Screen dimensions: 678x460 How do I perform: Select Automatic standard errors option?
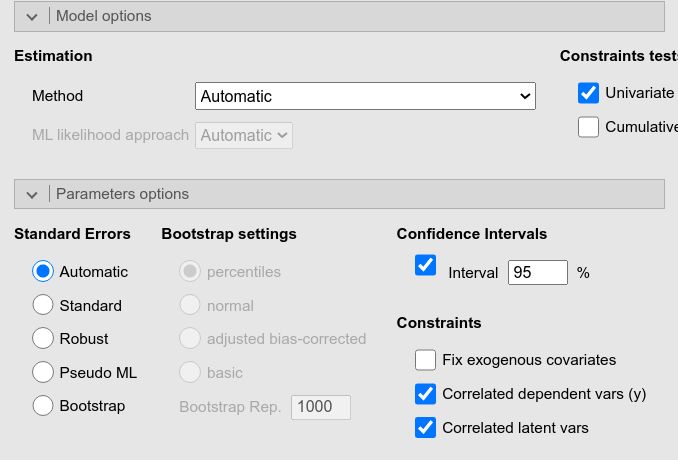click(43, 271)
